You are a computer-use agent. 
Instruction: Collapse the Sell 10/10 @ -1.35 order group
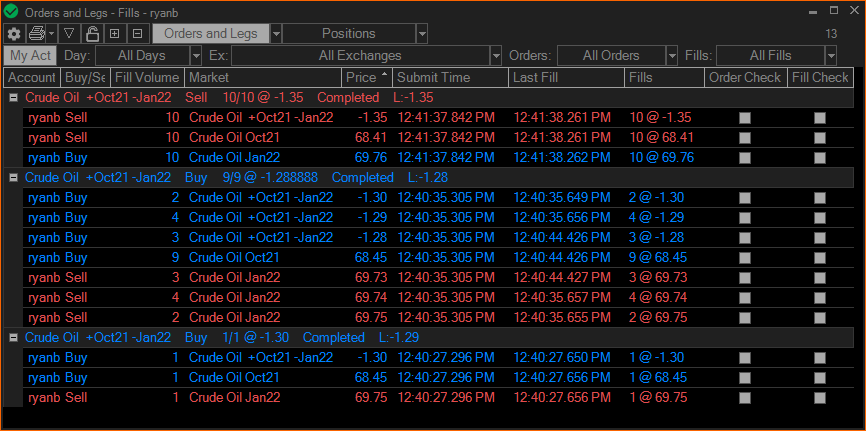click(13, 98)
